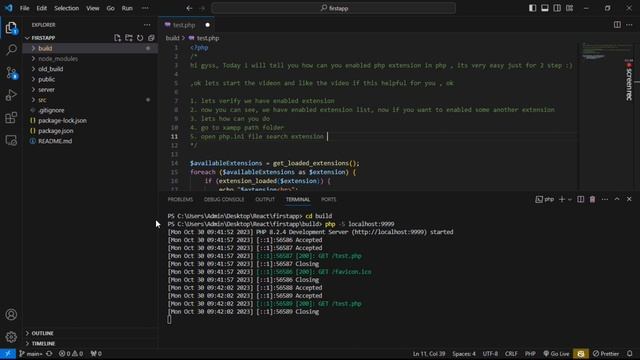Open the remote window indicator in status bar
Viewport: 640px width, 360px height.
pyautogui.click(x=8, y=354)
